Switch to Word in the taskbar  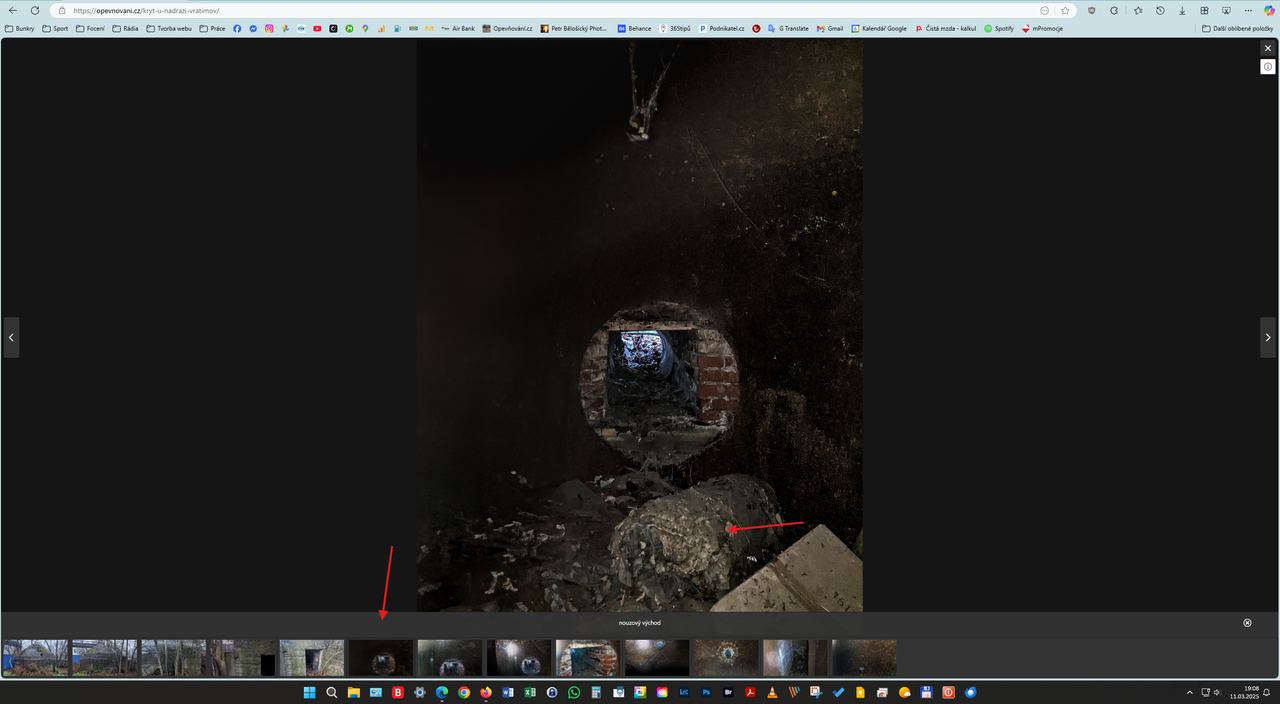point(508,692)
